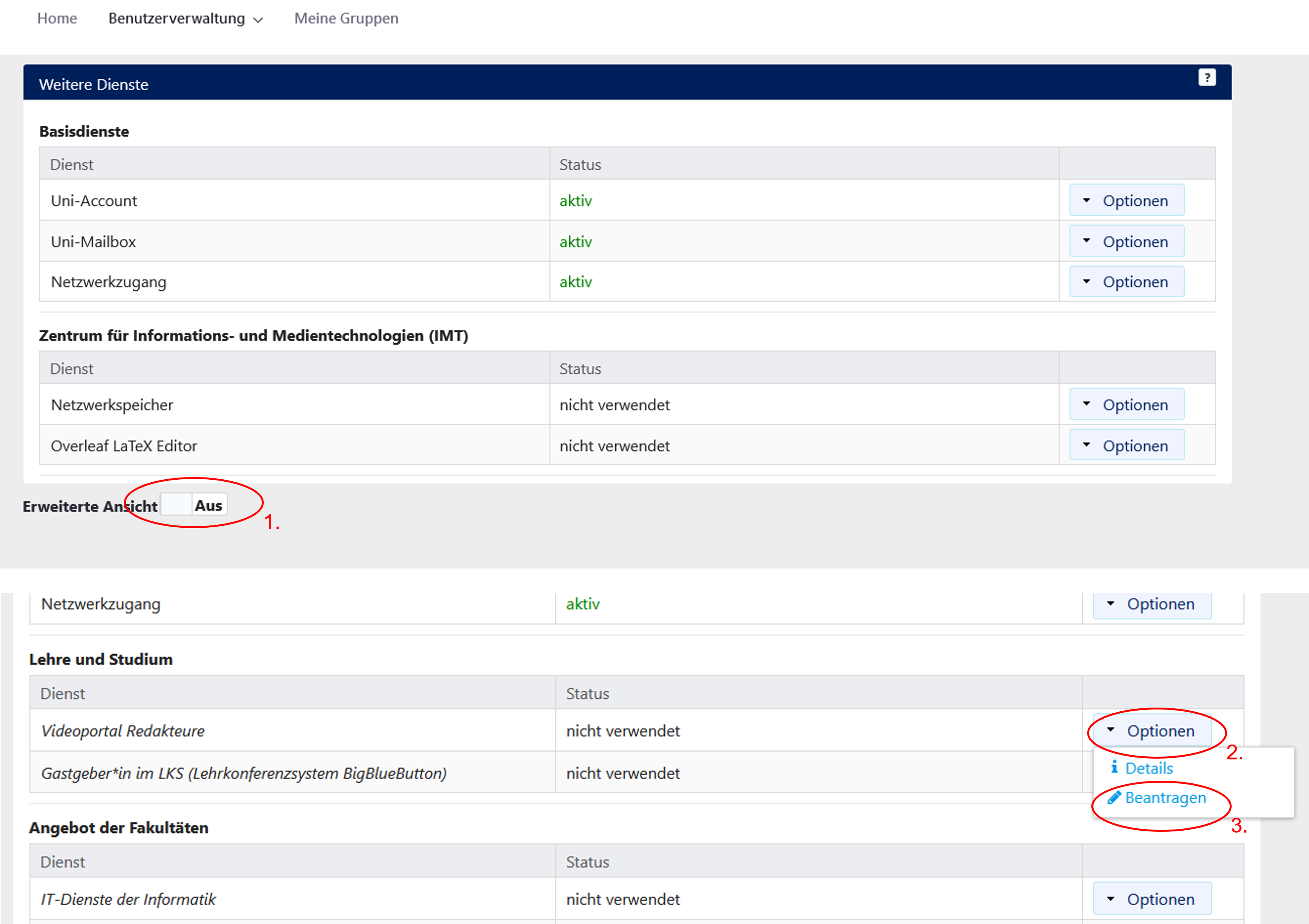Navigate to Home
The image size is (1309, 924).
tap(57, 19)
